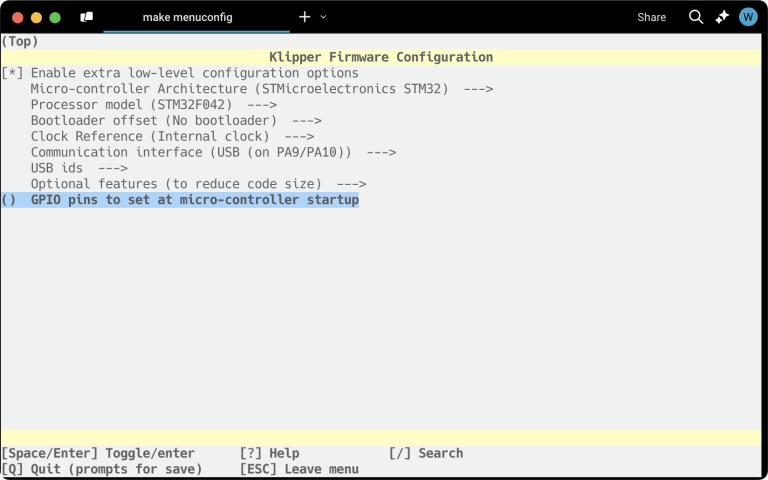Screen dimensions: 768x480
Task: Click '[ESC] Leave menu' hint
Action: (299, 469)
